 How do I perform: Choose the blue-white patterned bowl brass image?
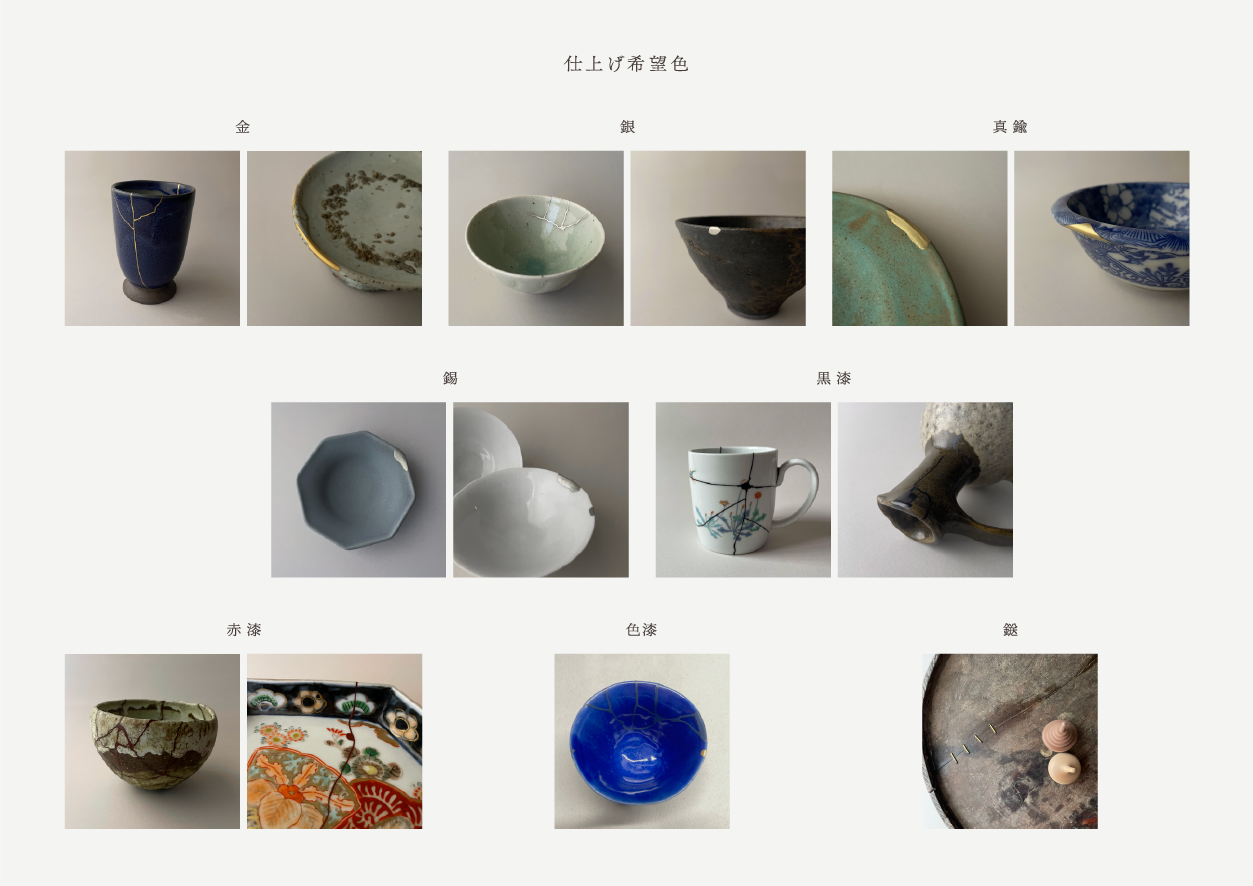[x=1102, y=238]
